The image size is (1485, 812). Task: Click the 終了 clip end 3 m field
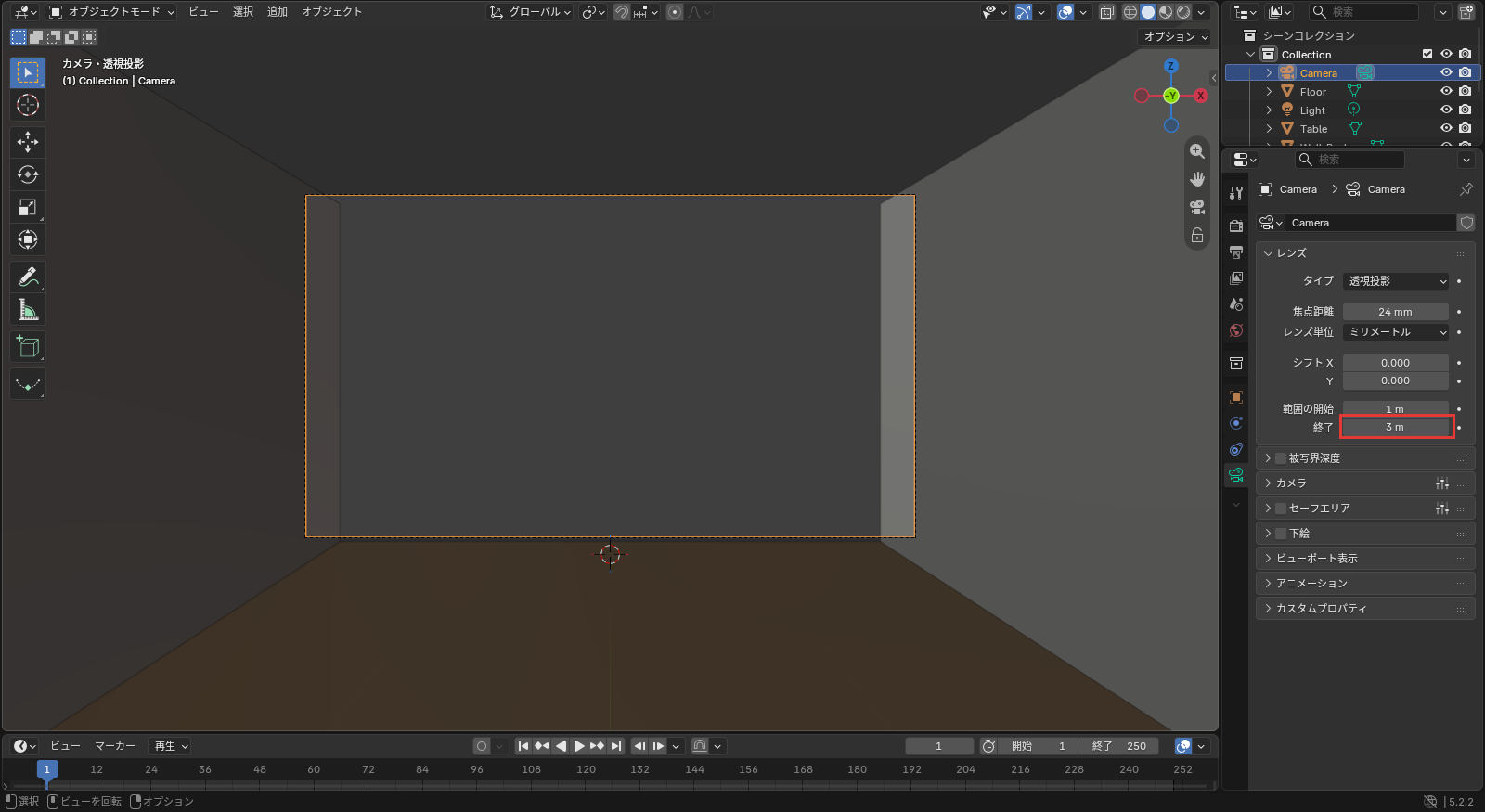tap(1396, 427)
